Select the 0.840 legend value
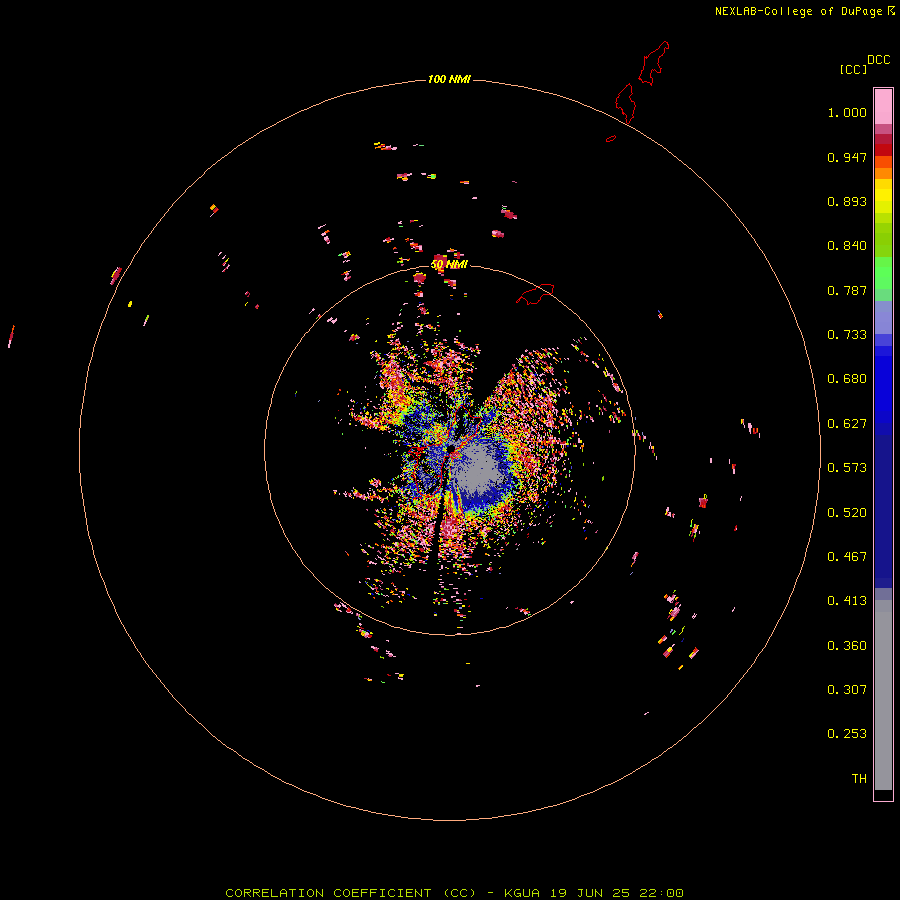Screen dimensions: 900x900 (x=847, y=246)
